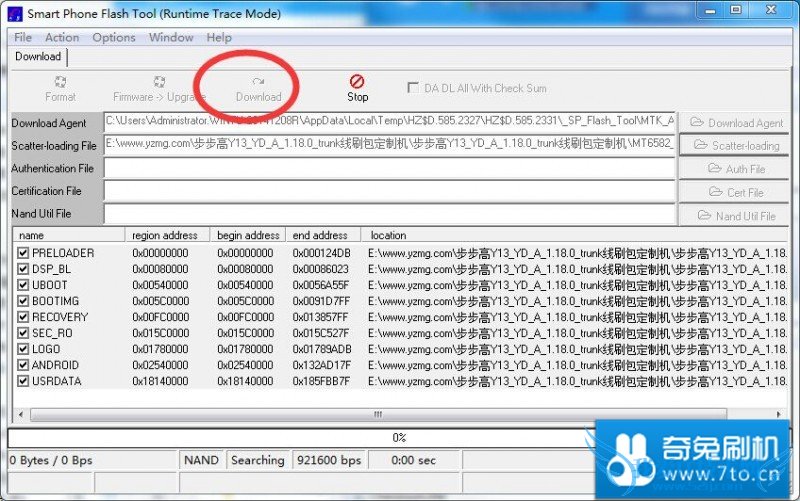Image resolution: width=800 pixels, height=501 pixels.
Task: Click the 0% progress bar
Action: click(399, 438)
